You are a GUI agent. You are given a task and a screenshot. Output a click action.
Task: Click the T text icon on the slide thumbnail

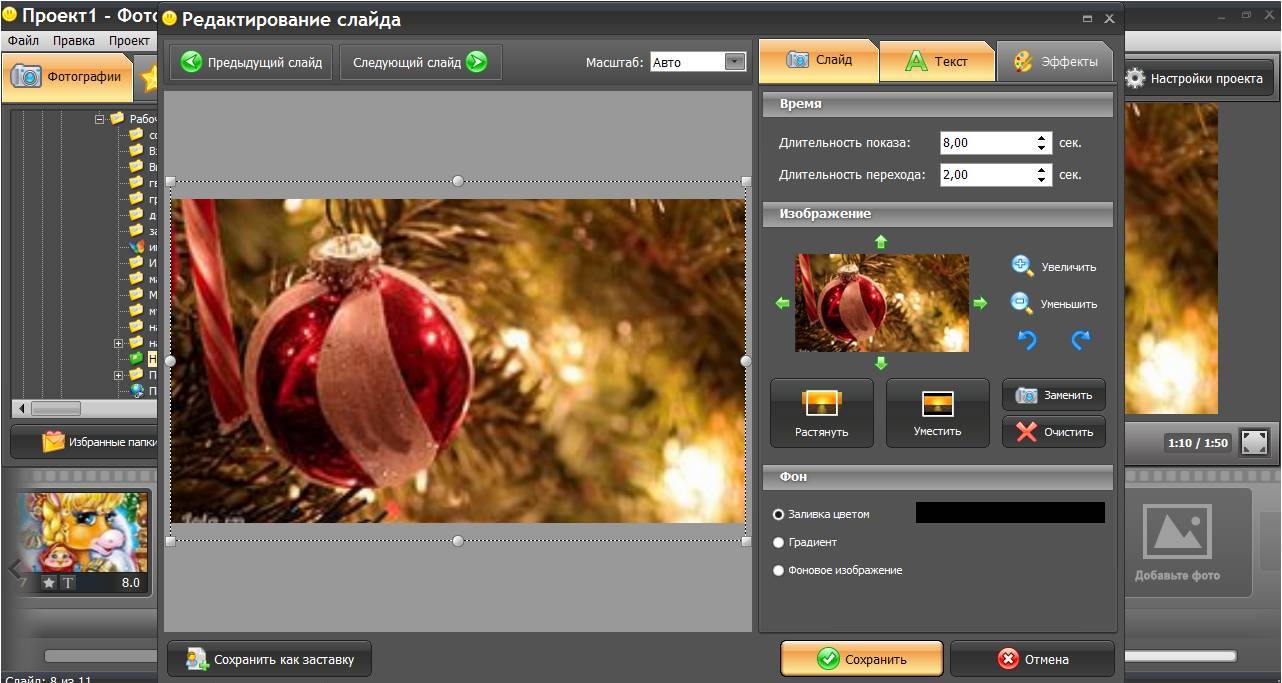coord(68,583)
